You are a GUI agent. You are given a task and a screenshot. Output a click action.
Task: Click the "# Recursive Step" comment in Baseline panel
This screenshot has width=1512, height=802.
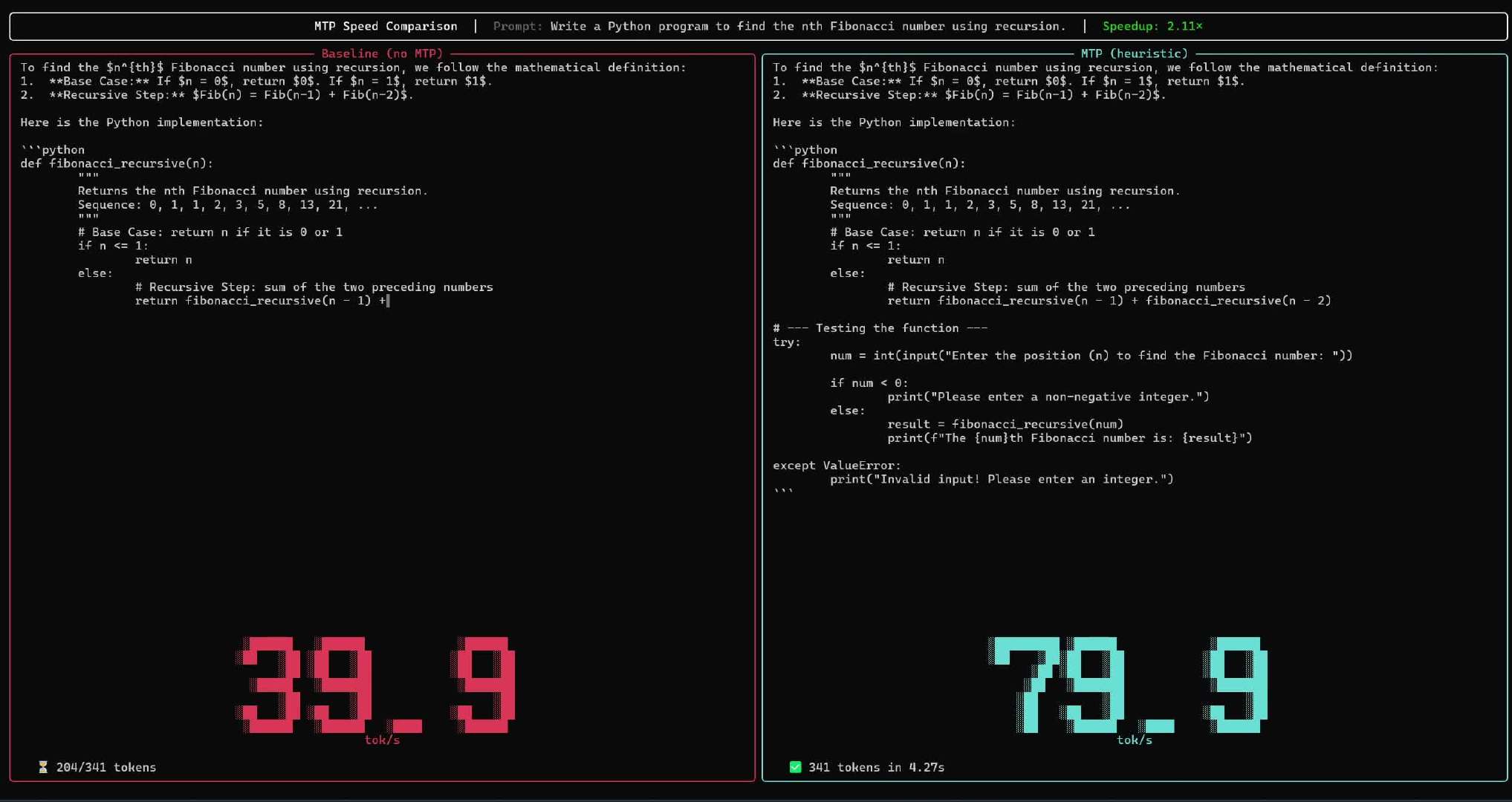314,287
